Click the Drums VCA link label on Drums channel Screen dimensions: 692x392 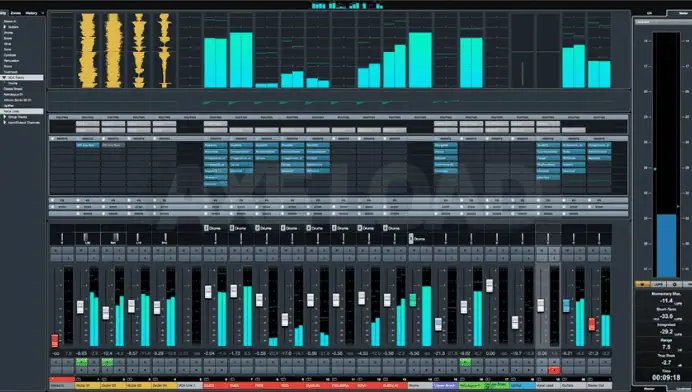click(x=417, y=239)
